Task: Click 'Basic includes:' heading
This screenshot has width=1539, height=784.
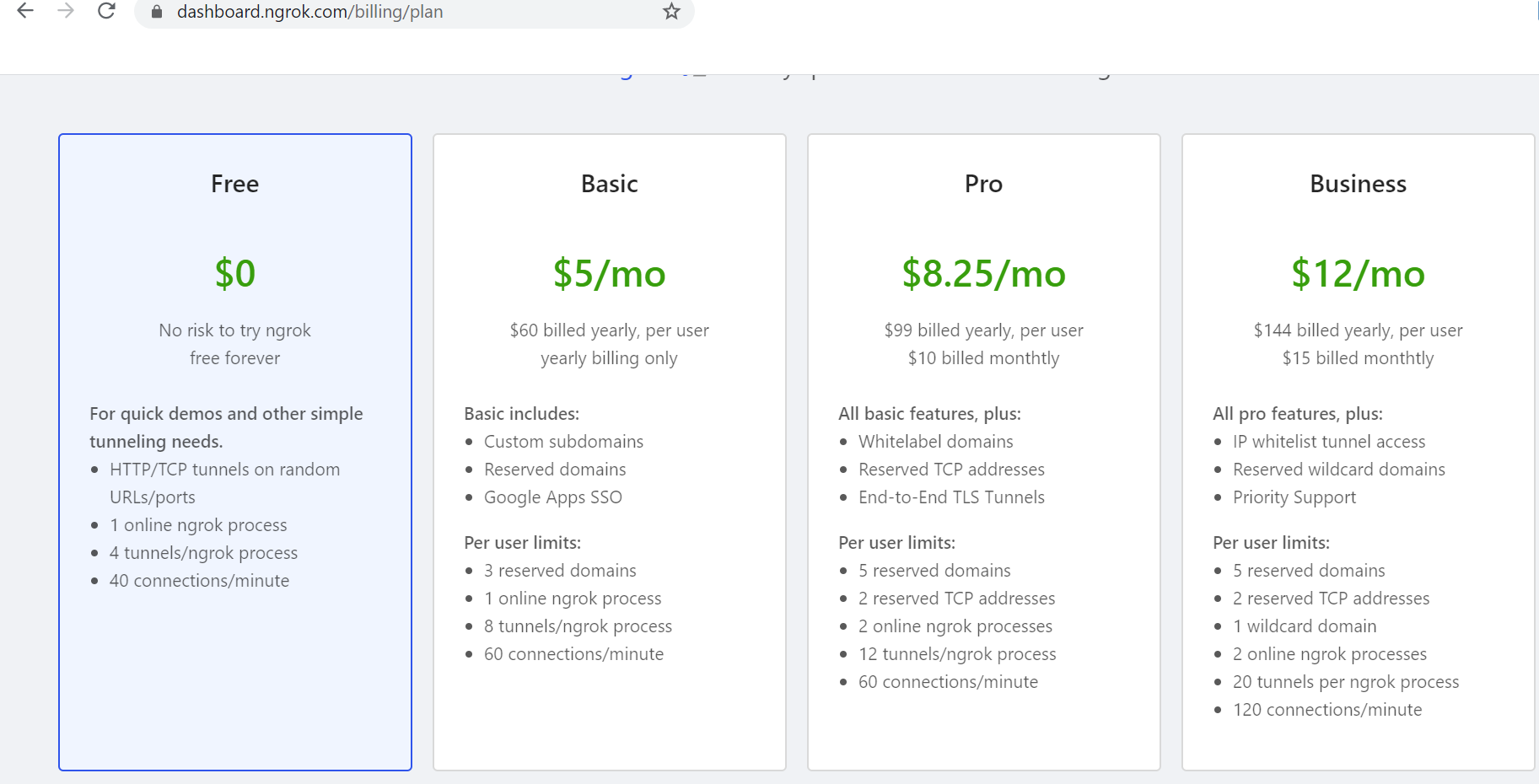Action: coord(521,414)
